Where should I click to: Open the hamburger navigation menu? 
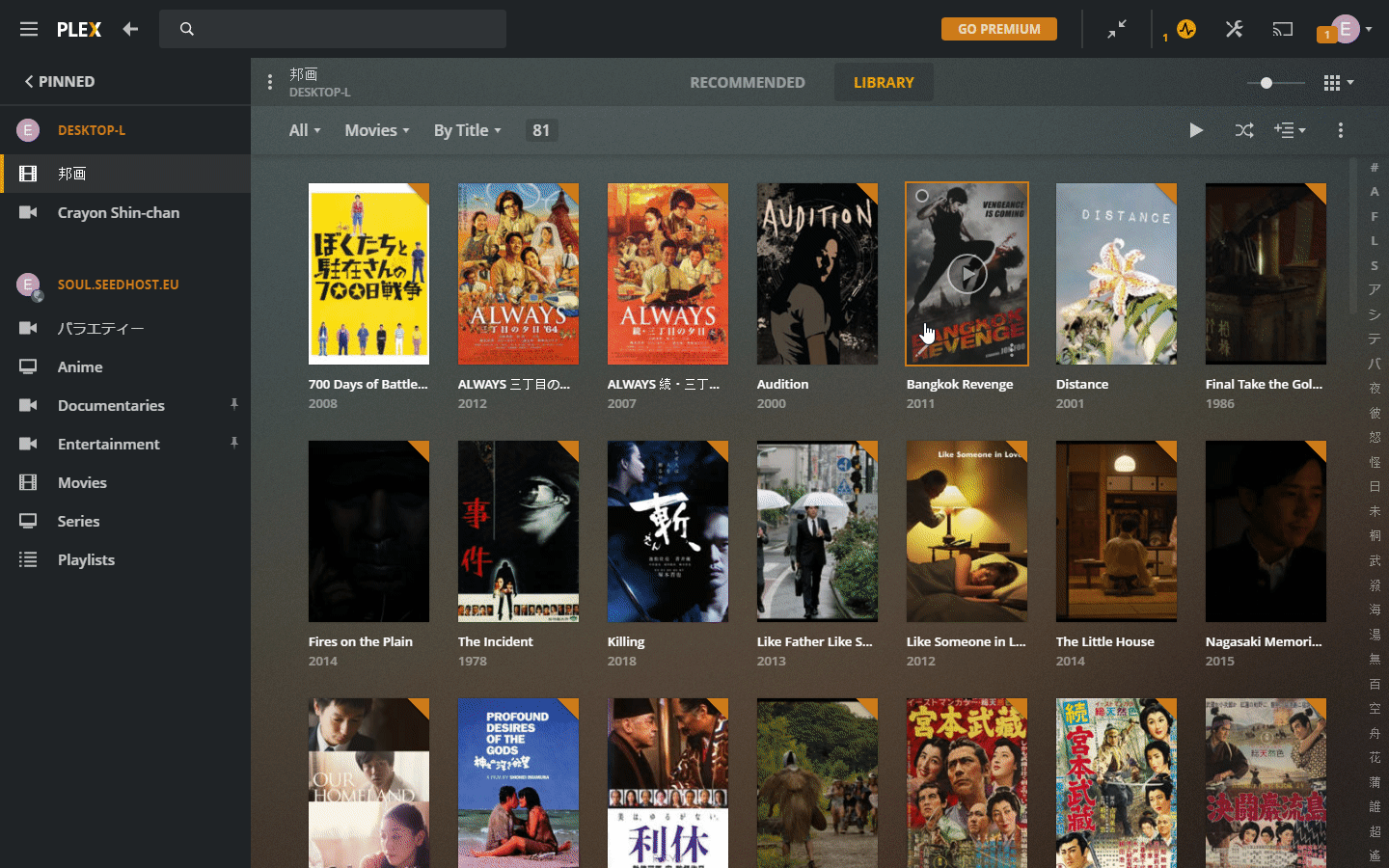point(29,29)
